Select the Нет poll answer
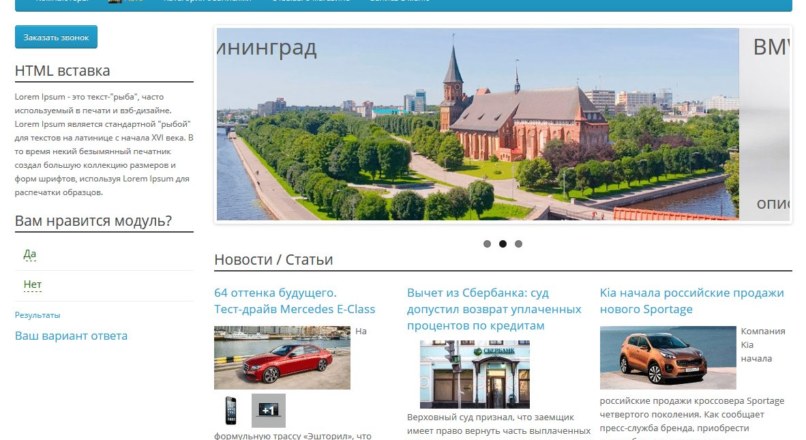This screenshot has width=806, height=440. coord(32,284)
